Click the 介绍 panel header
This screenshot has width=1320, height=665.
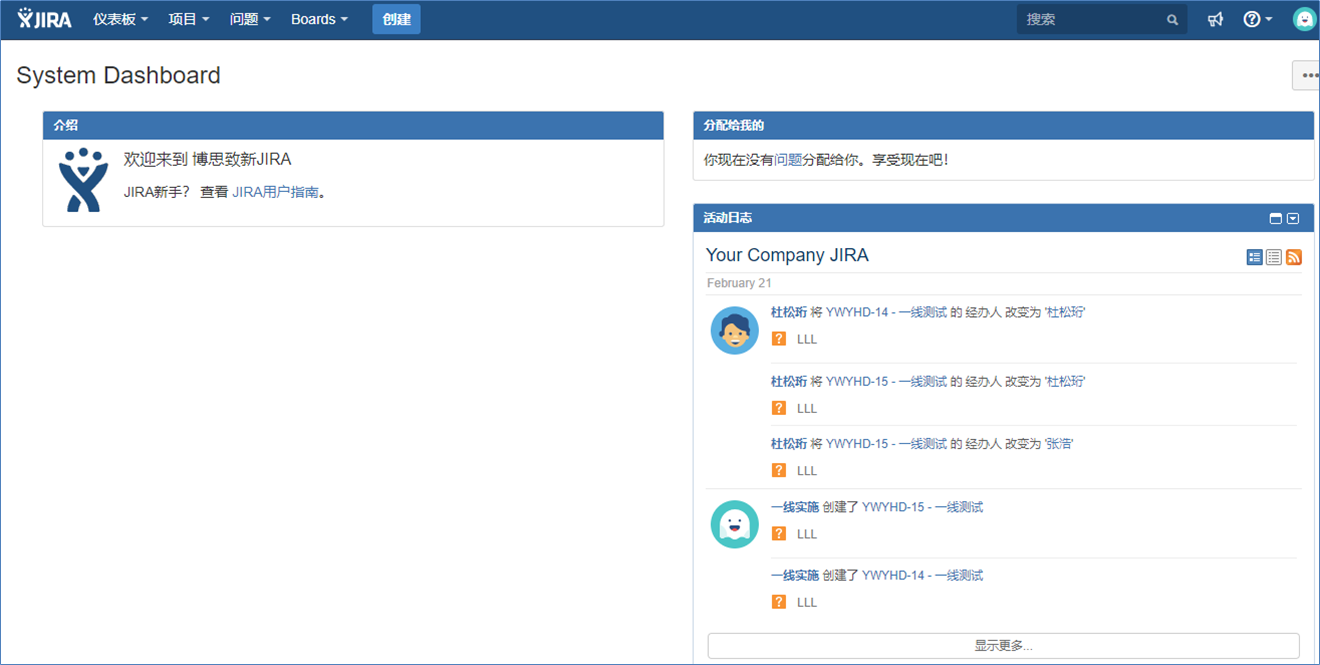point(353,125)
